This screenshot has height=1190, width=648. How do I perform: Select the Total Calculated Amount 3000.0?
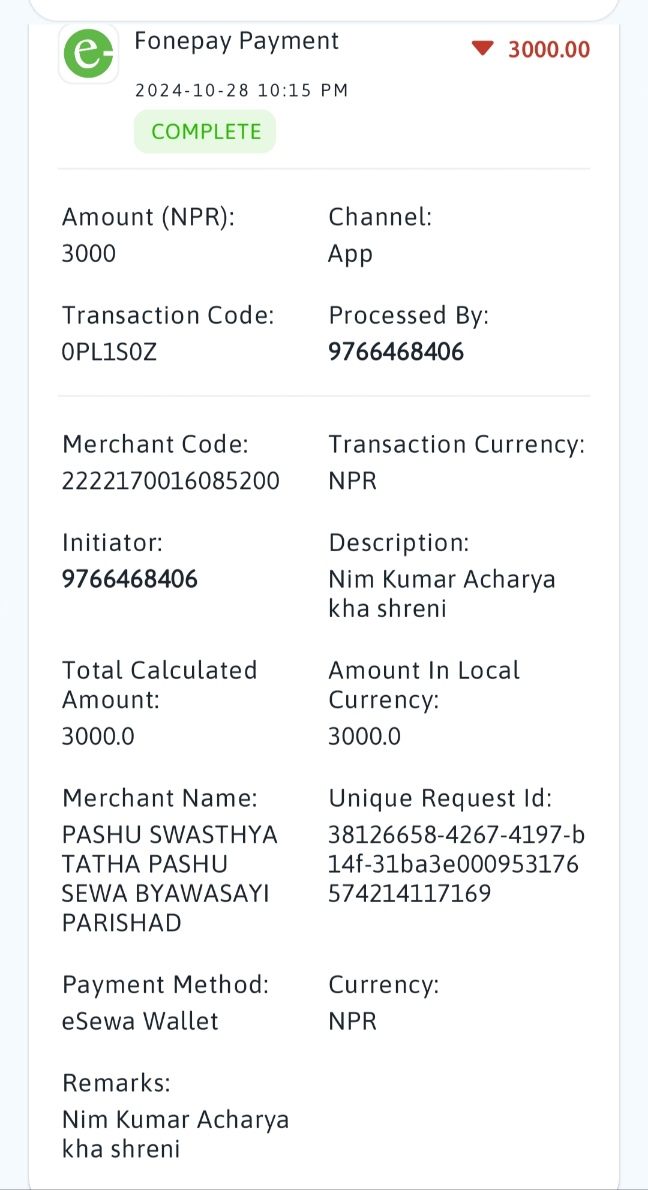98,735
